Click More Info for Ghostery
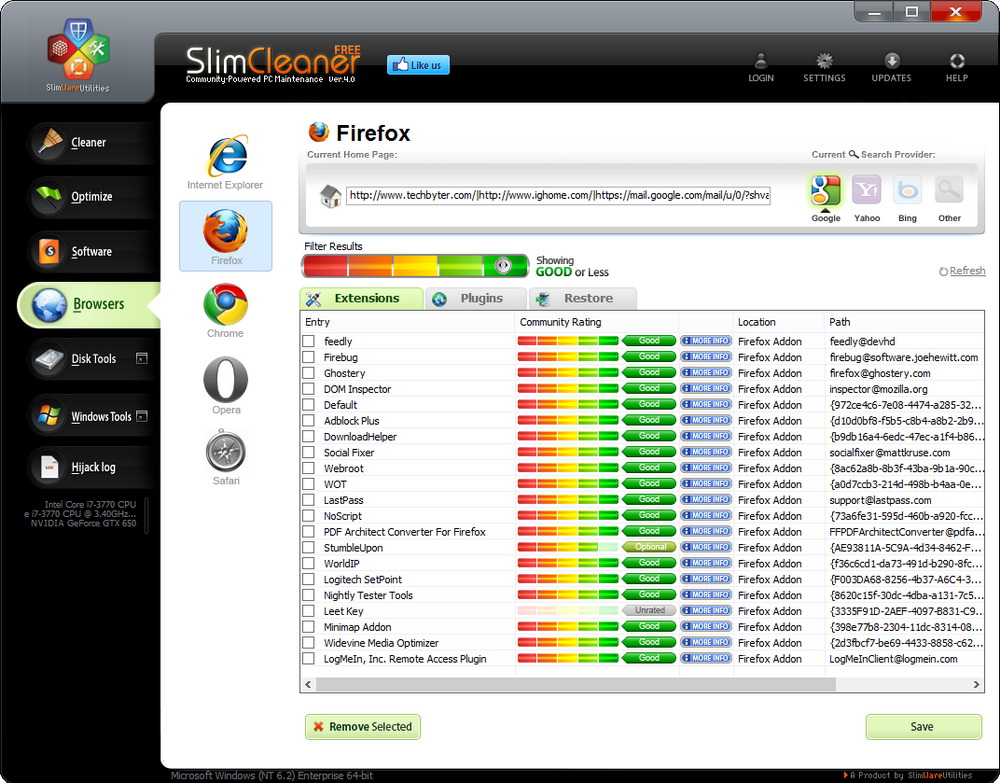1000x783 pixels. 705,372
